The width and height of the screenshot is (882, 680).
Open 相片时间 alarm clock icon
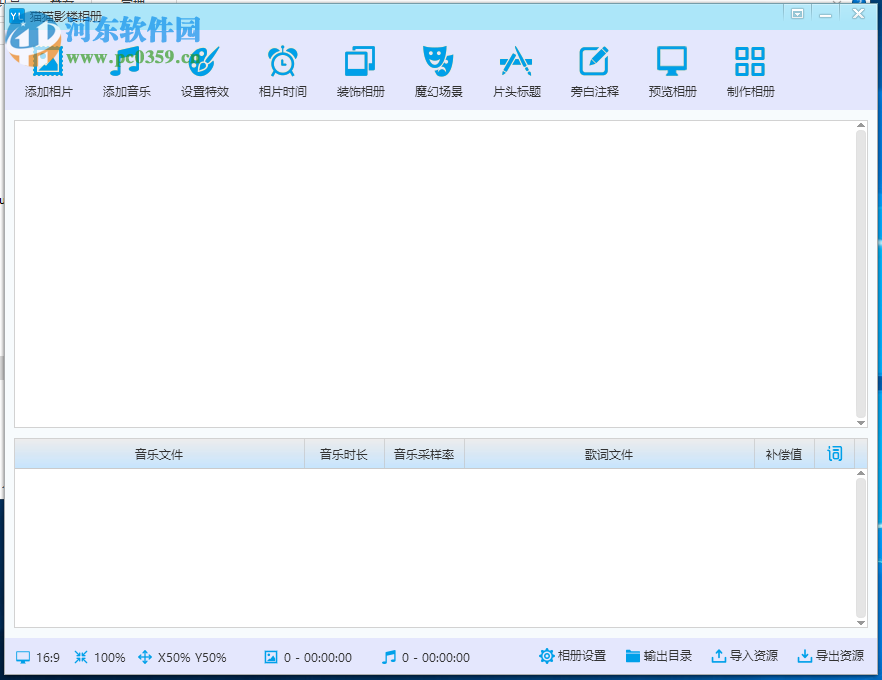(x=282, y=61)
